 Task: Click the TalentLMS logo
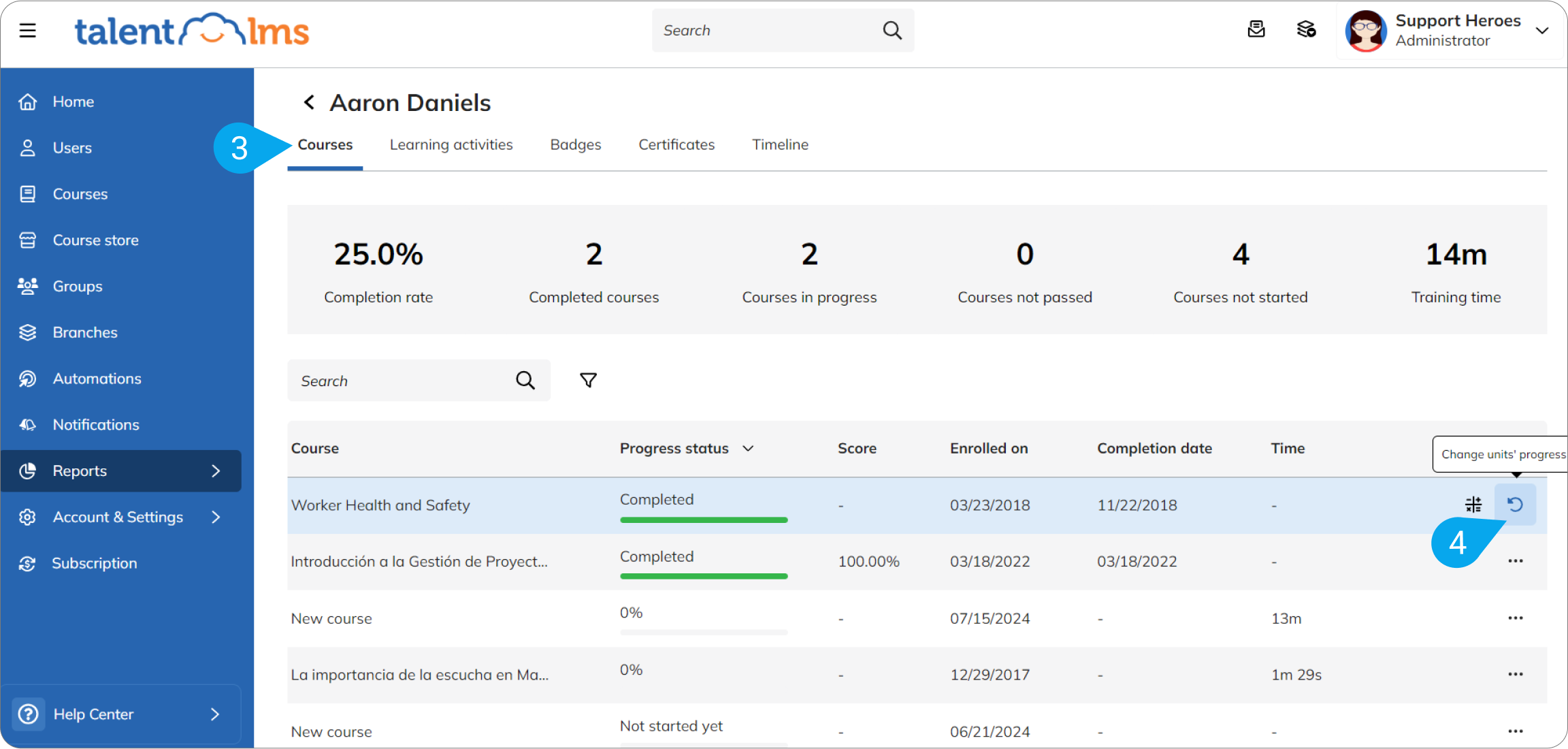click(192, 31)
